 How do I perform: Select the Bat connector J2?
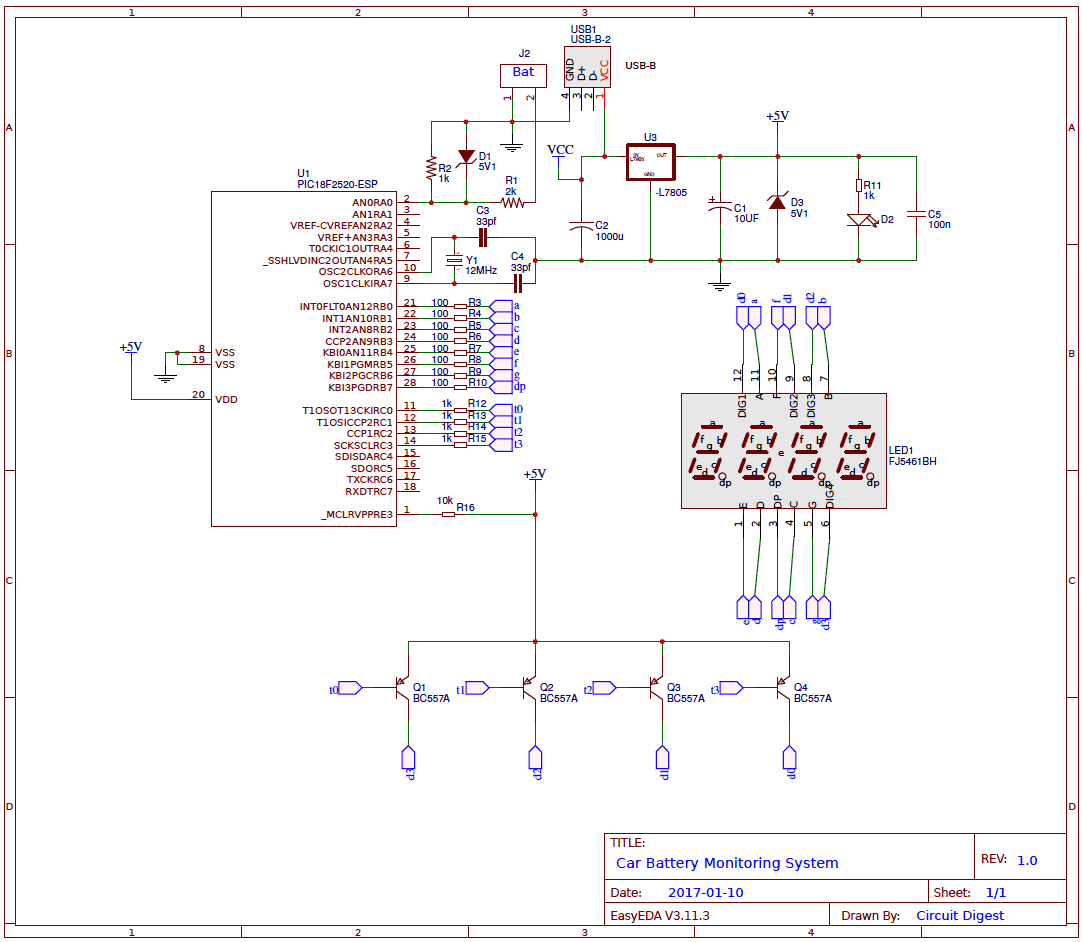[x=522, y=74]
